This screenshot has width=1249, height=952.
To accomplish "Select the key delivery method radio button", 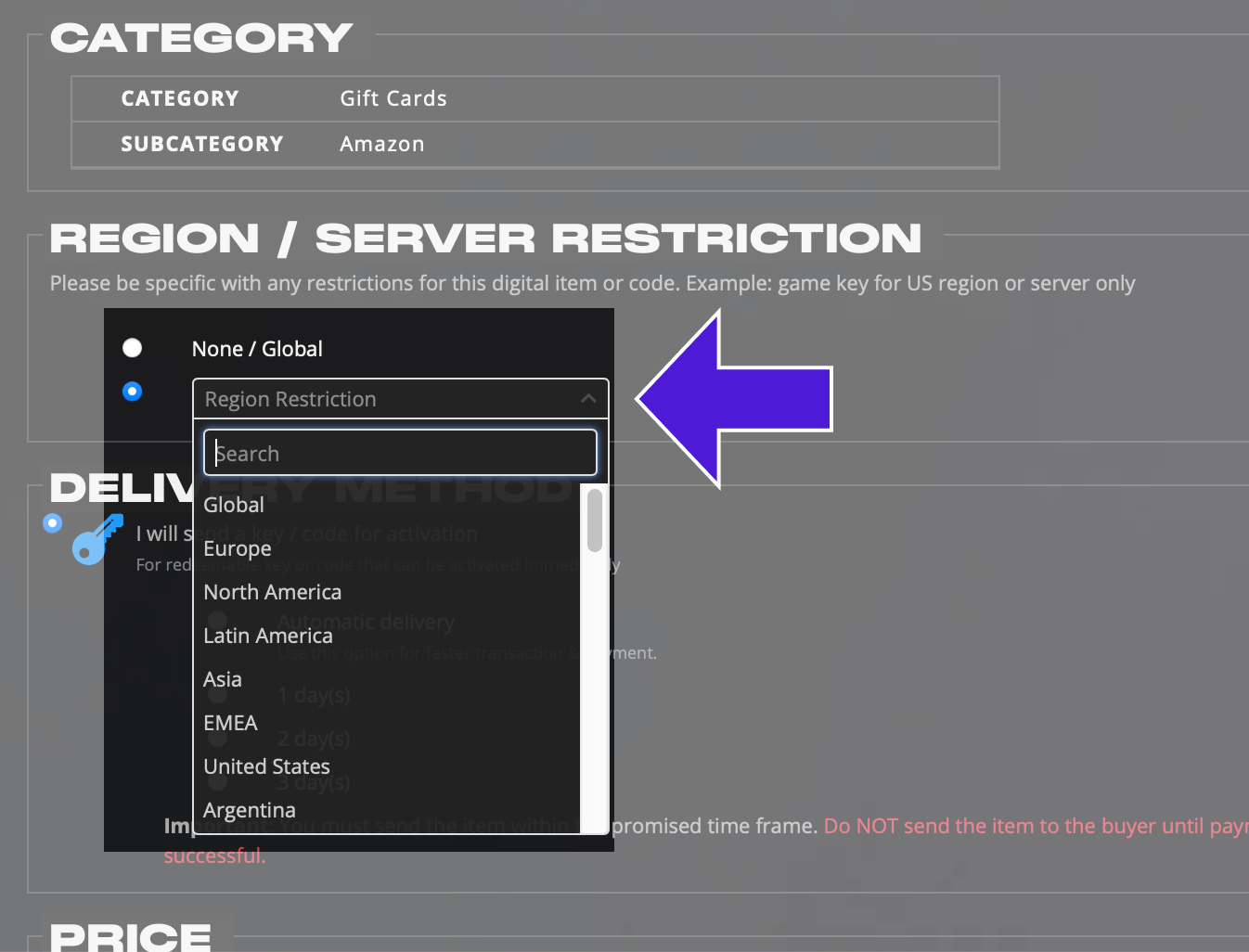I will coord(53,523).
